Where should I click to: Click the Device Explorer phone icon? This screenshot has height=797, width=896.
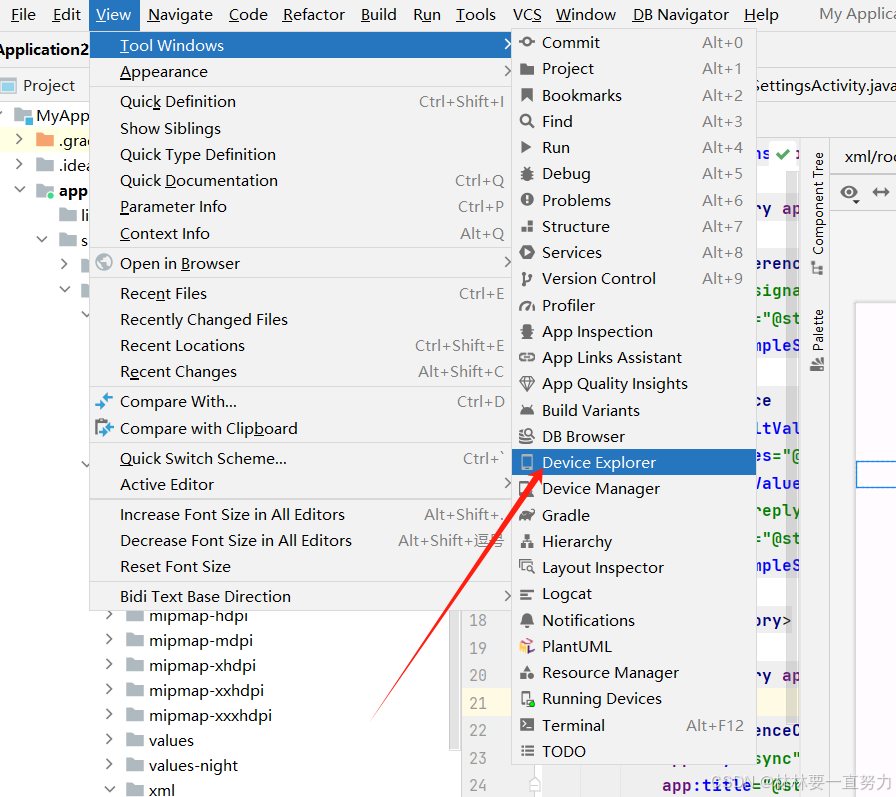(527, 462)
